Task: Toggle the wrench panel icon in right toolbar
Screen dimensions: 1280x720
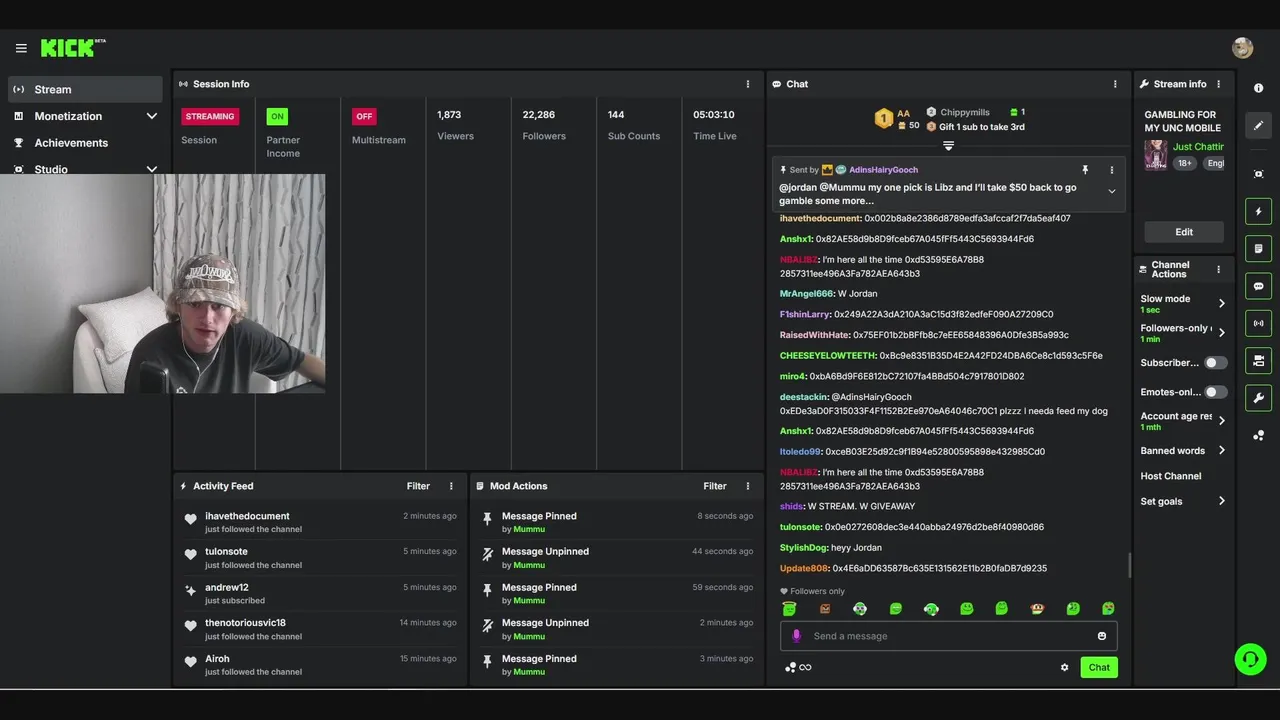Action: point(1258,398)
